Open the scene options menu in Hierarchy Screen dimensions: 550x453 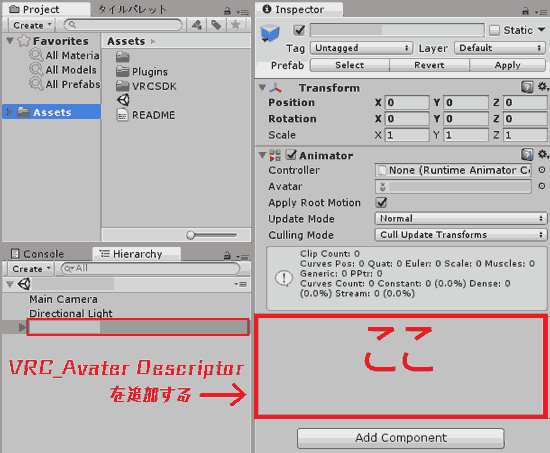241,284
